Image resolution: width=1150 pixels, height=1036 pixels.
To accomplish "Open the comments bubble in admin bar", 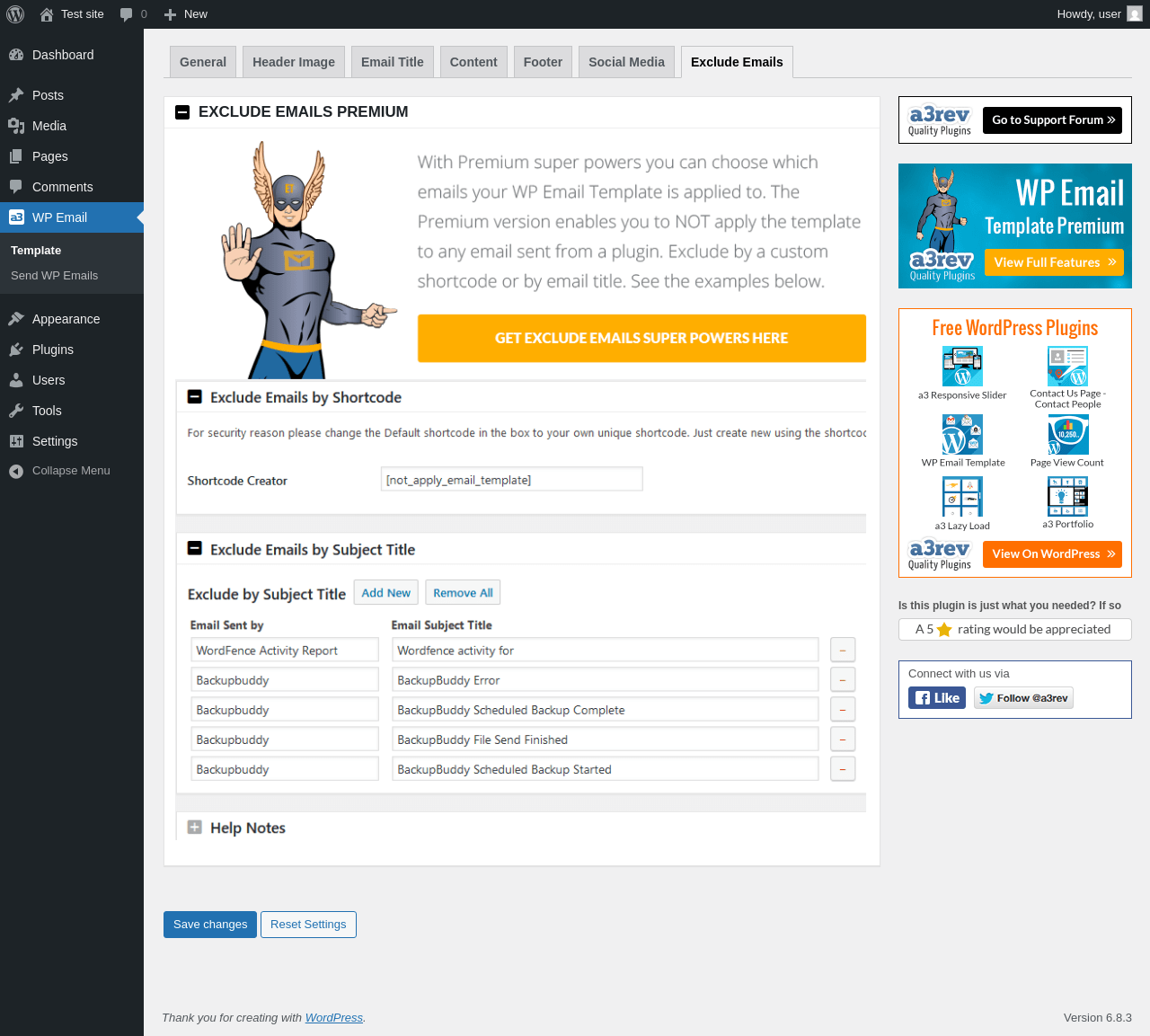I will [x=126, y=14].
